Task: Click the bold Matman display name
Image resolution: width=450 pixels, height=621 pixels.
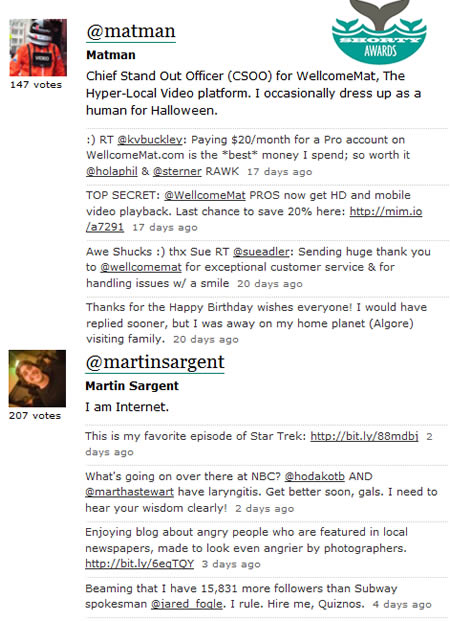Action: point(111,55)
